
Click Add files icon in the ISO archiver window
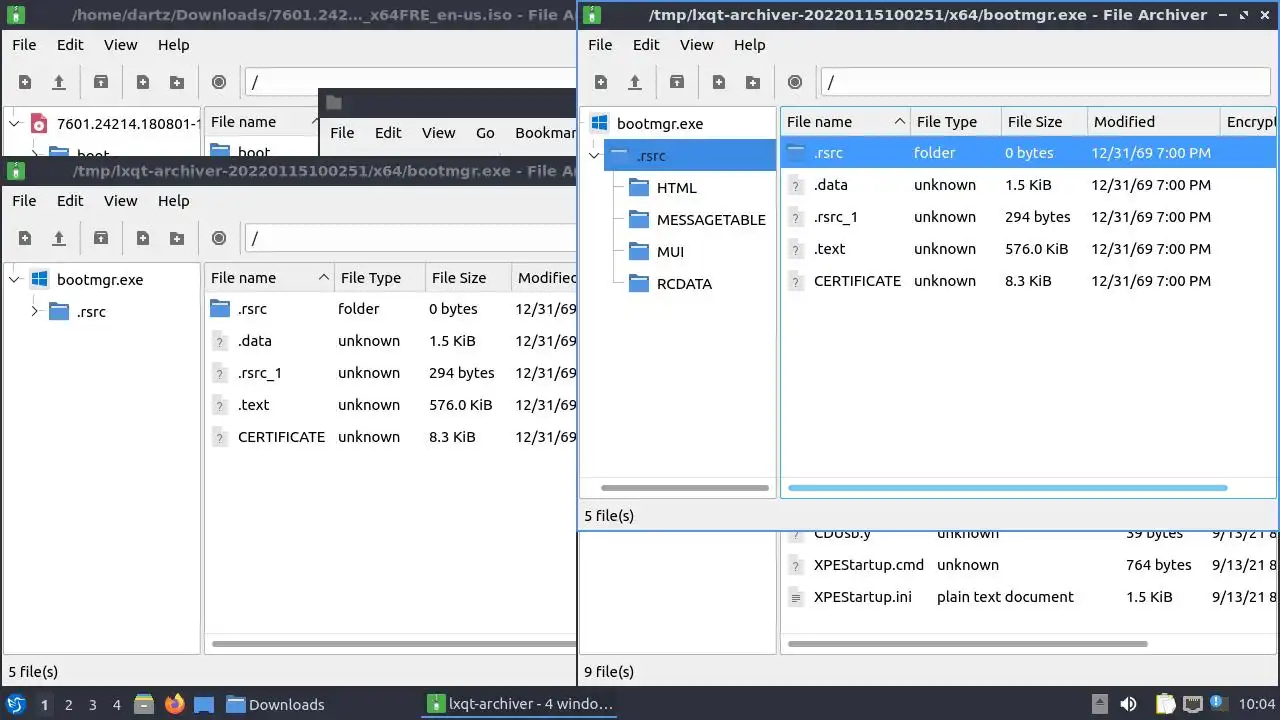(x=143, y=82)
